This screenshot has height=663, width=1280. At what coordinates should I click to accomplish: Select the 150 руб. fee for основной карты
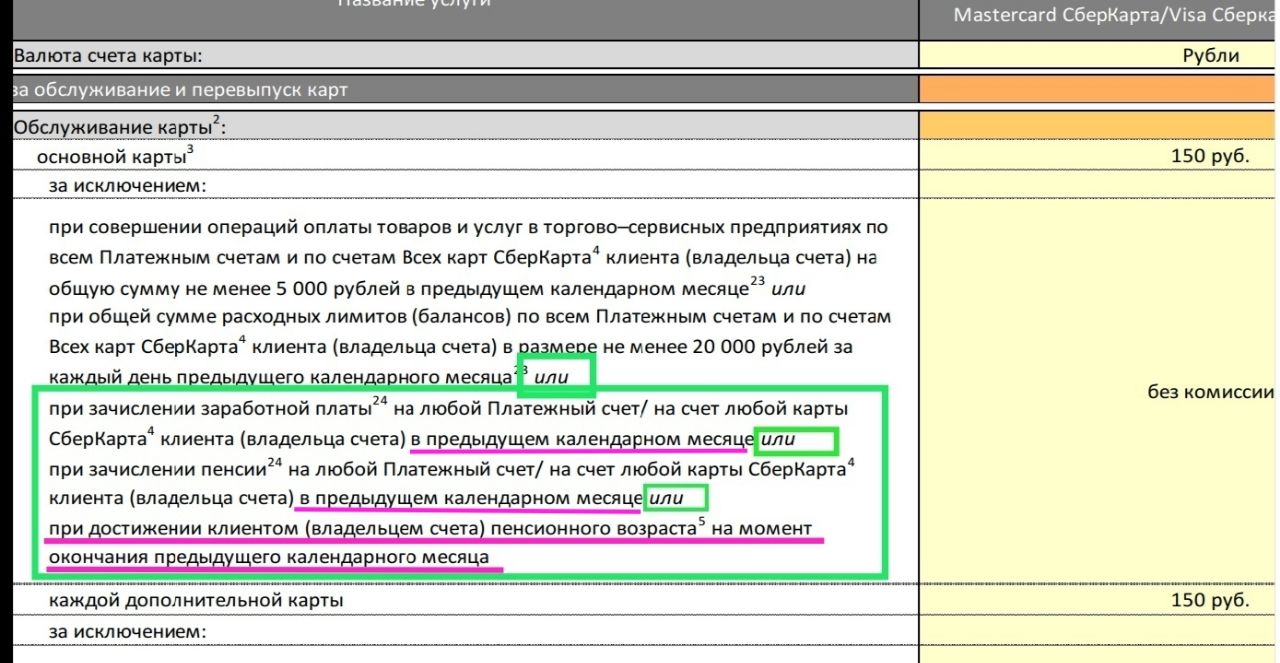(1210, 156)
